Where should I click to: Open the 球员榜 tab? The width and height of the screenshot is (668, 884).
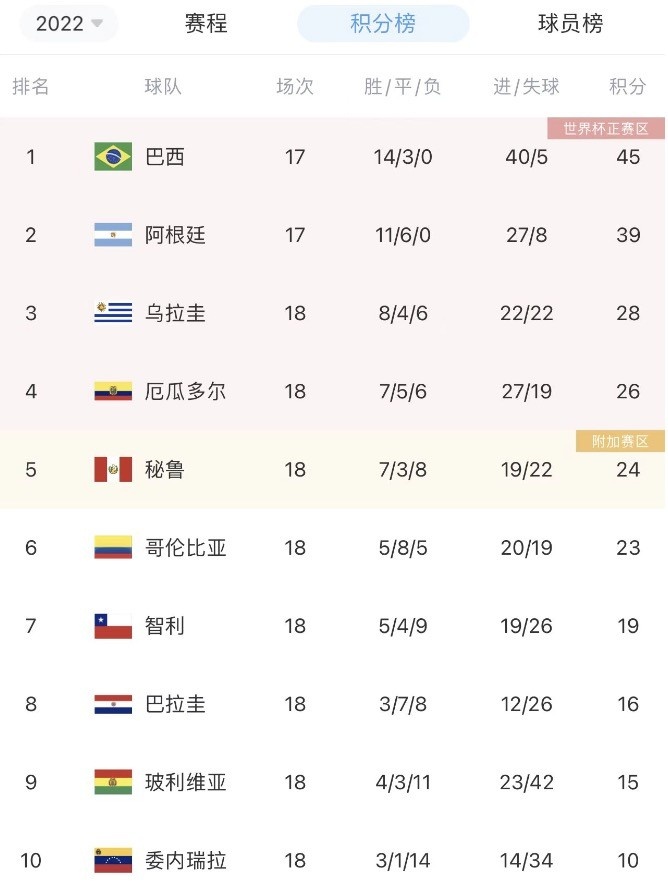pyautogui.click(x=570, y=24)
